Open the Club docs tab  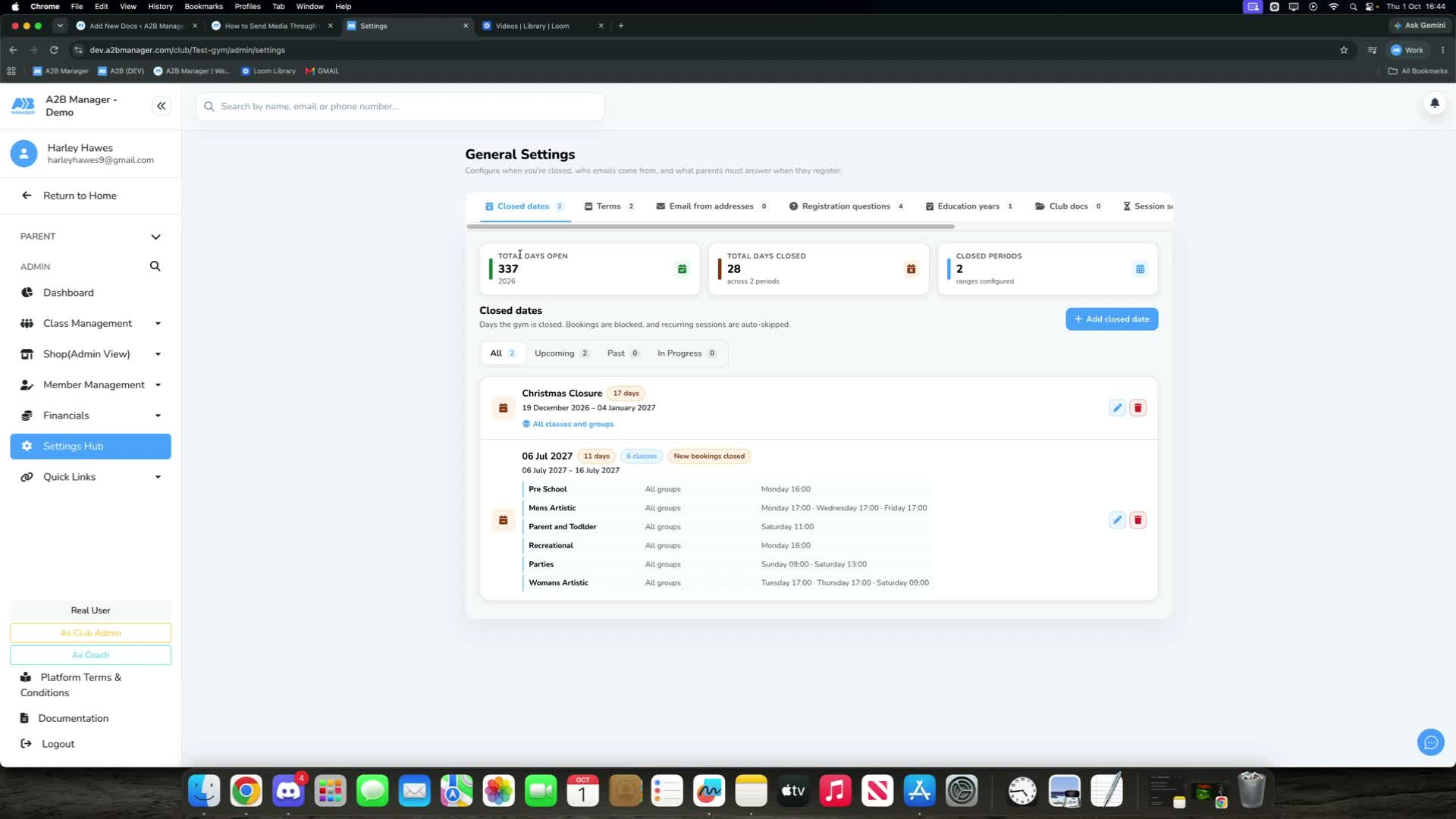pyautogui.click(x=1068, y=206)
